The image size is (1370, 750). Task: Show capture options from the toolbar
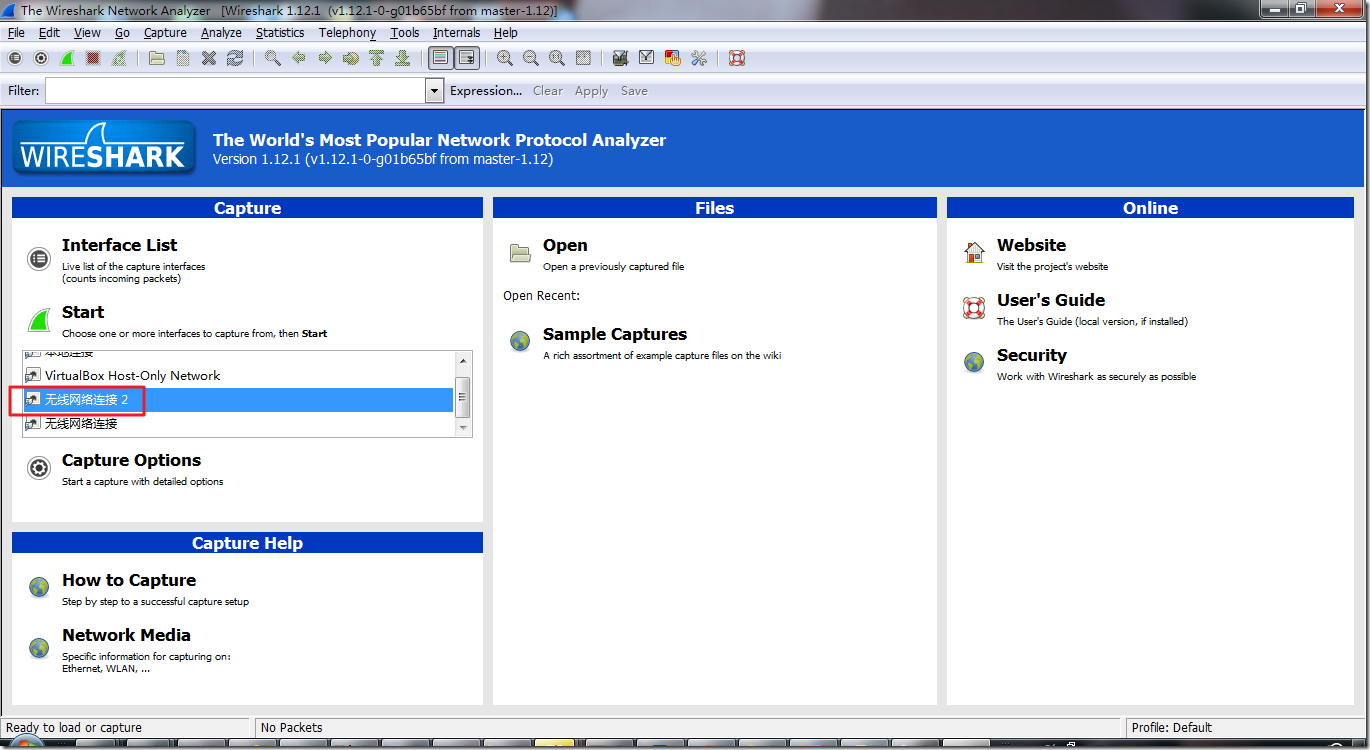(41, 58)
